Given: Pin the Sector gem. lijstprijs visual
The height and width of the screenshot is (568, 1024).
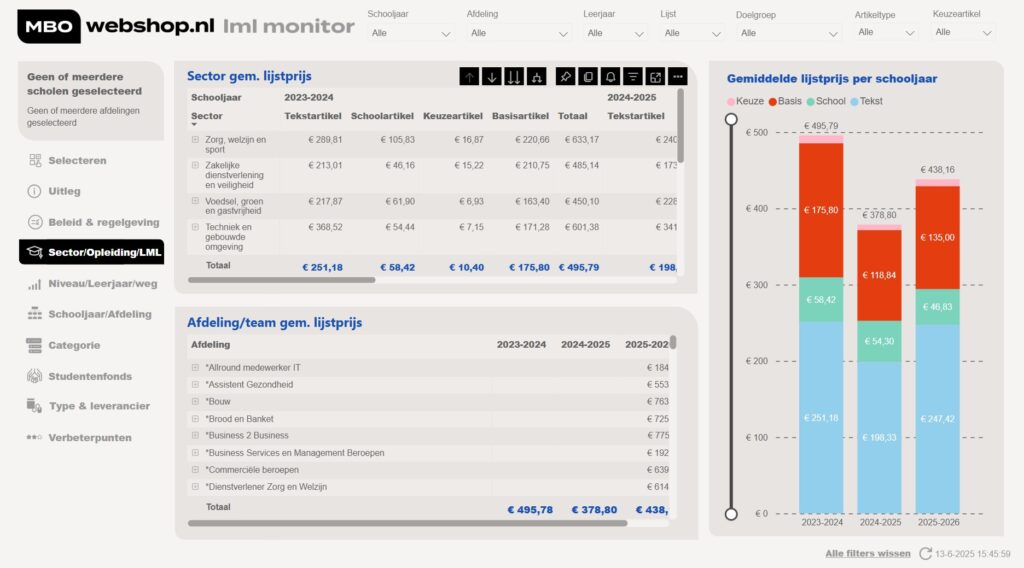Looking at the screenshot, I should (x=565, y=77).
